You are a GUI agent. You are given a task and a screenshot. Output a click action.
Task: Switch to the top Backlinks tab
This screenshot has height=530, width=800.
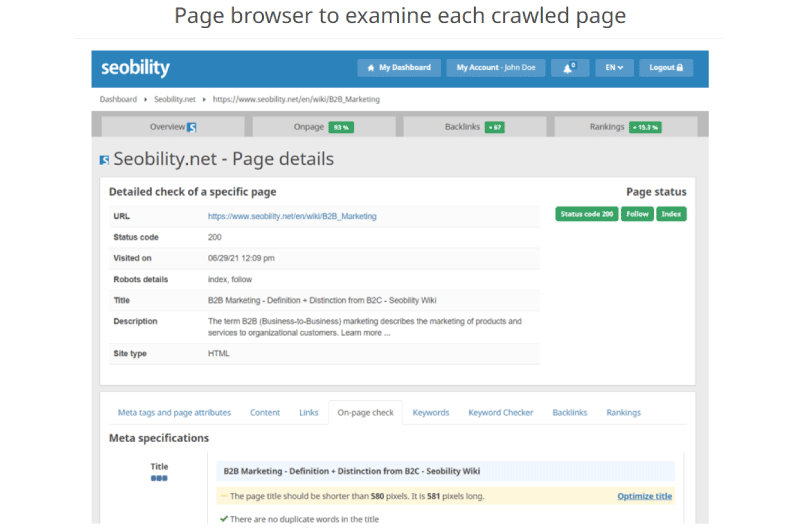[474, 127]
